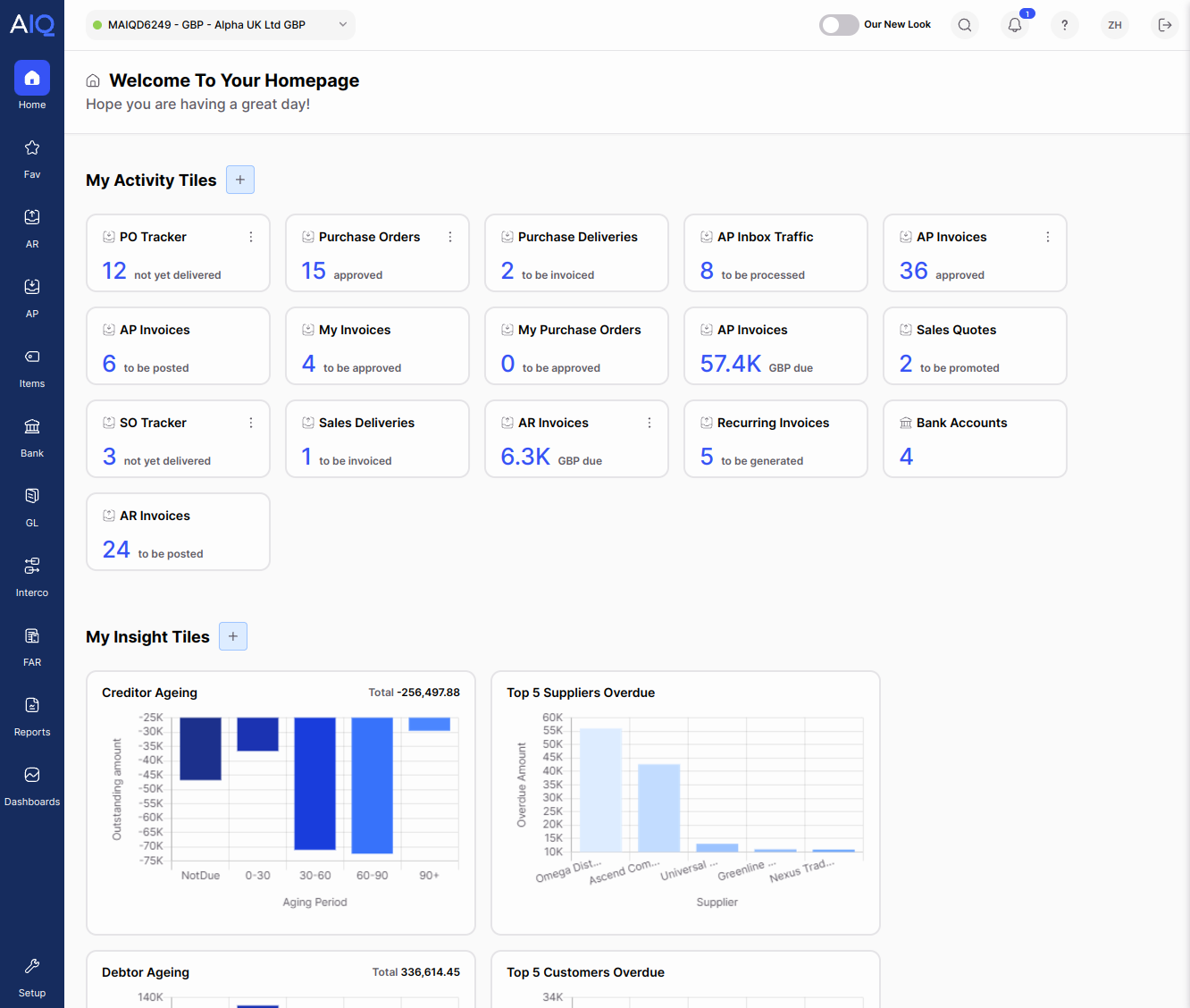The image size is (1190, 1008).
Task: Click the Welcome To Your Homepage heading
Action: (234, 80)
